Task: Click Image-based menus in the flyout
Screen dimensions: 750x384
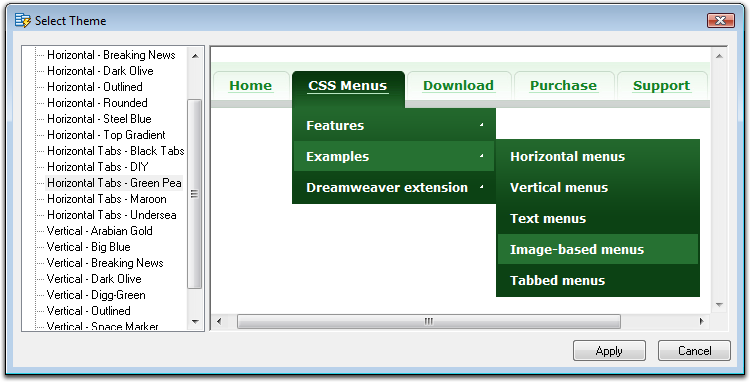Action: pyautogui.click(x=598, y=249)
